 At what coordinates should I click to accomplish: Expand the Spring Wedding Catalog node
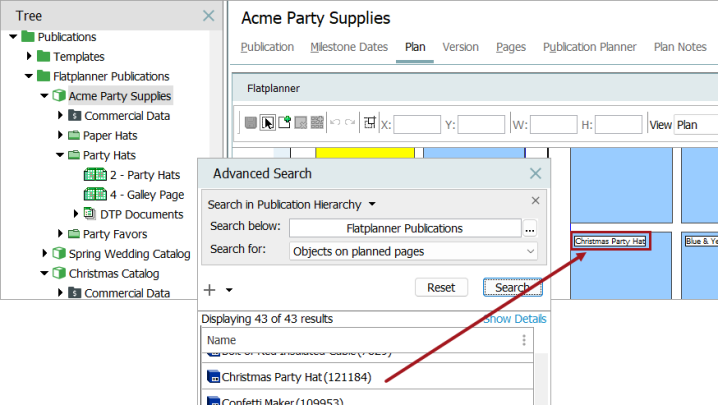tap(45, 253)
